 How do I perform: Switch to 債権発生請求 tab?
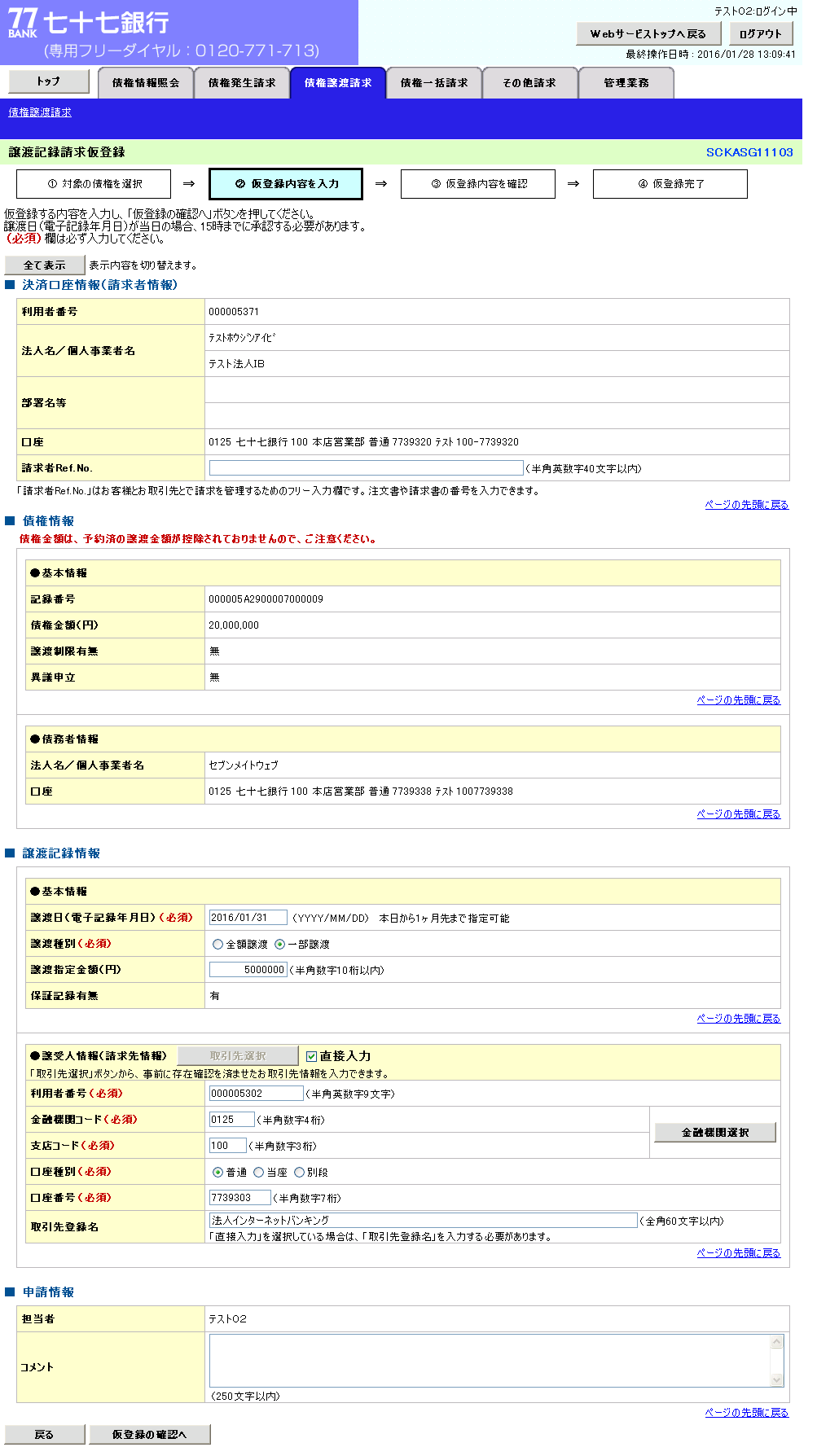coord(242,83)
